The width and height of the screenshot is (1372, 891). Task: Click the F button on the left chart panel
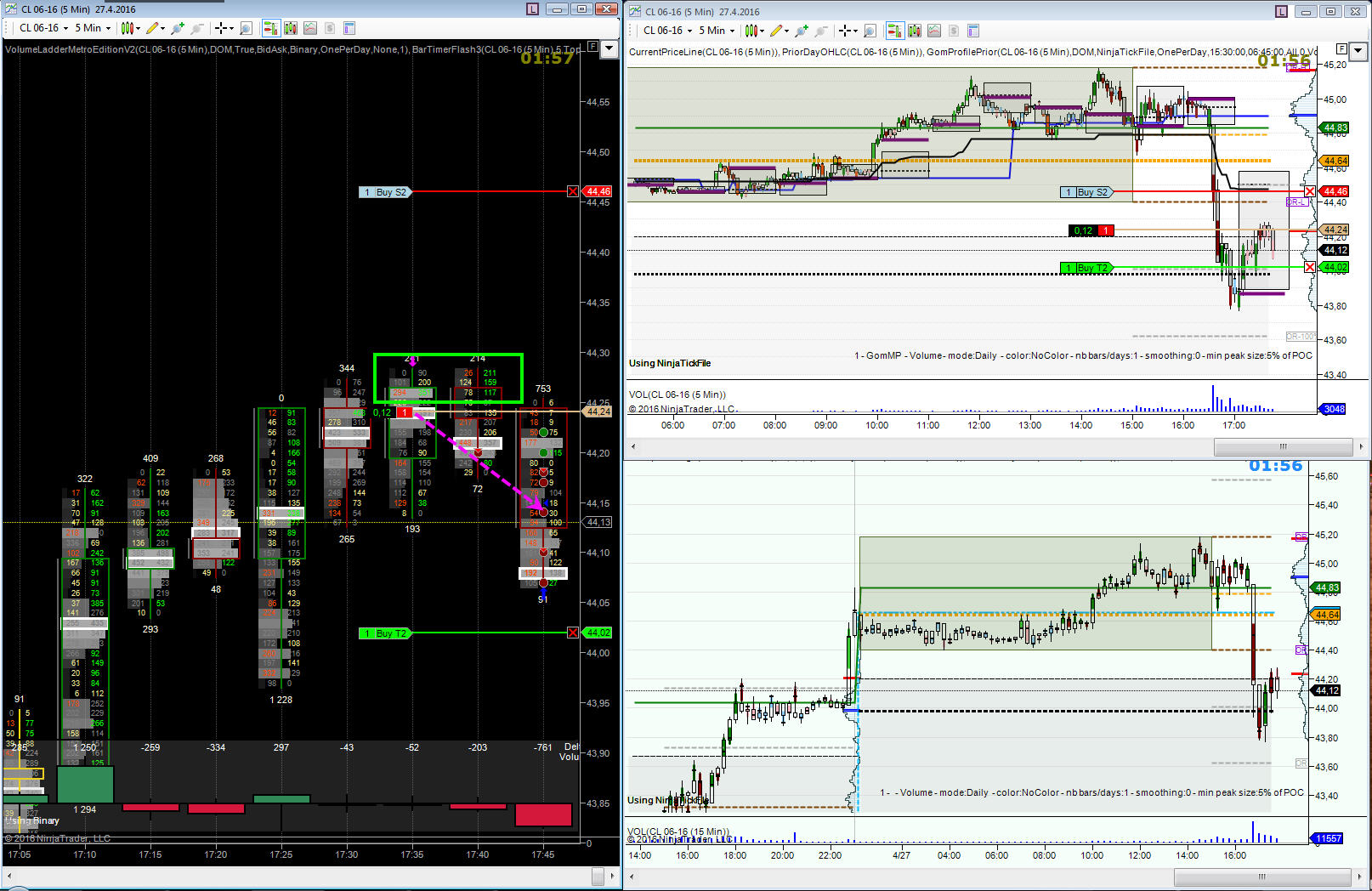pos(592,46)
